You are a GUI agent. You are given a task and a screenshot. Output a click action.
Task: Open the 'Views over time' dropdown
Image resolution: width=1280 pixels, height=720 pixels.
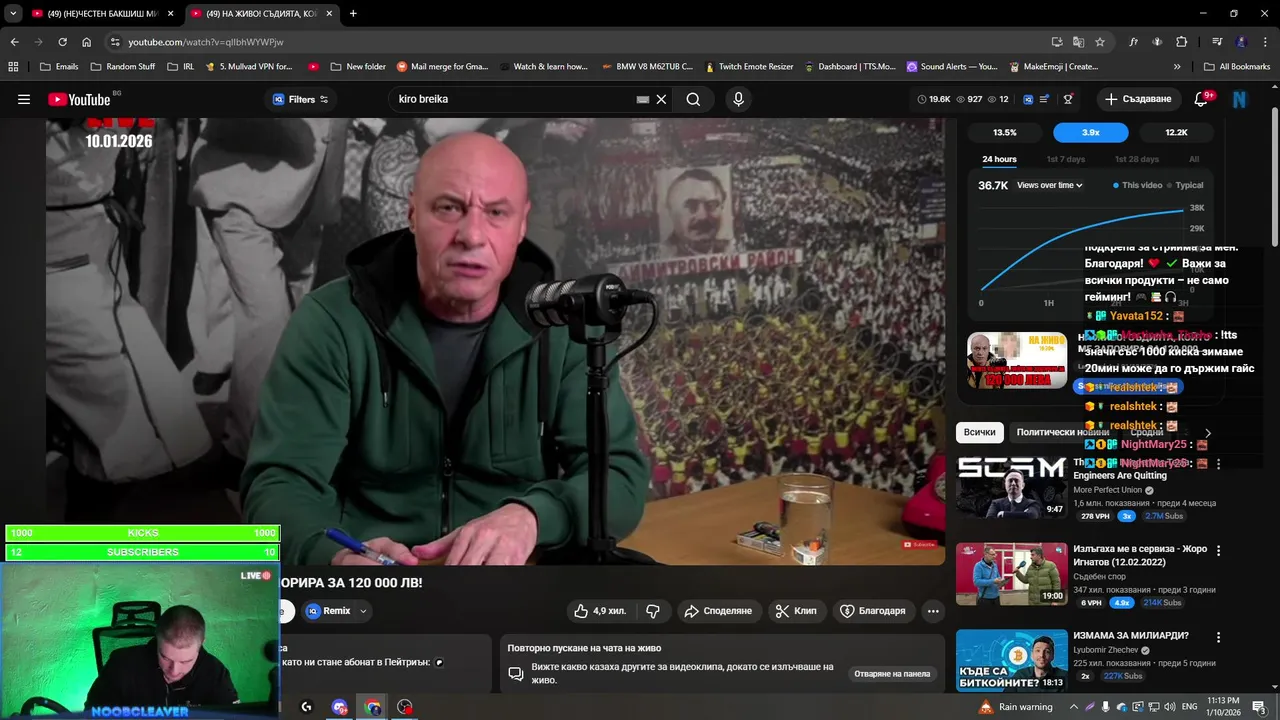pyautogui.click(x=1050, y=185)
